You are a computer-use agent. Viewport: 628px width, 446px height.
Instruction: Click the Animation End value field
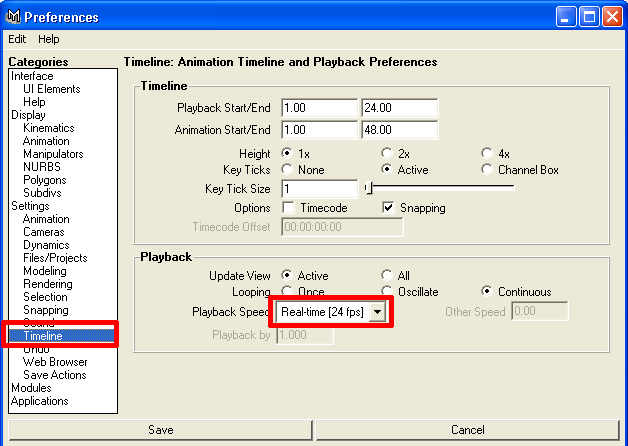pos(398,130)
